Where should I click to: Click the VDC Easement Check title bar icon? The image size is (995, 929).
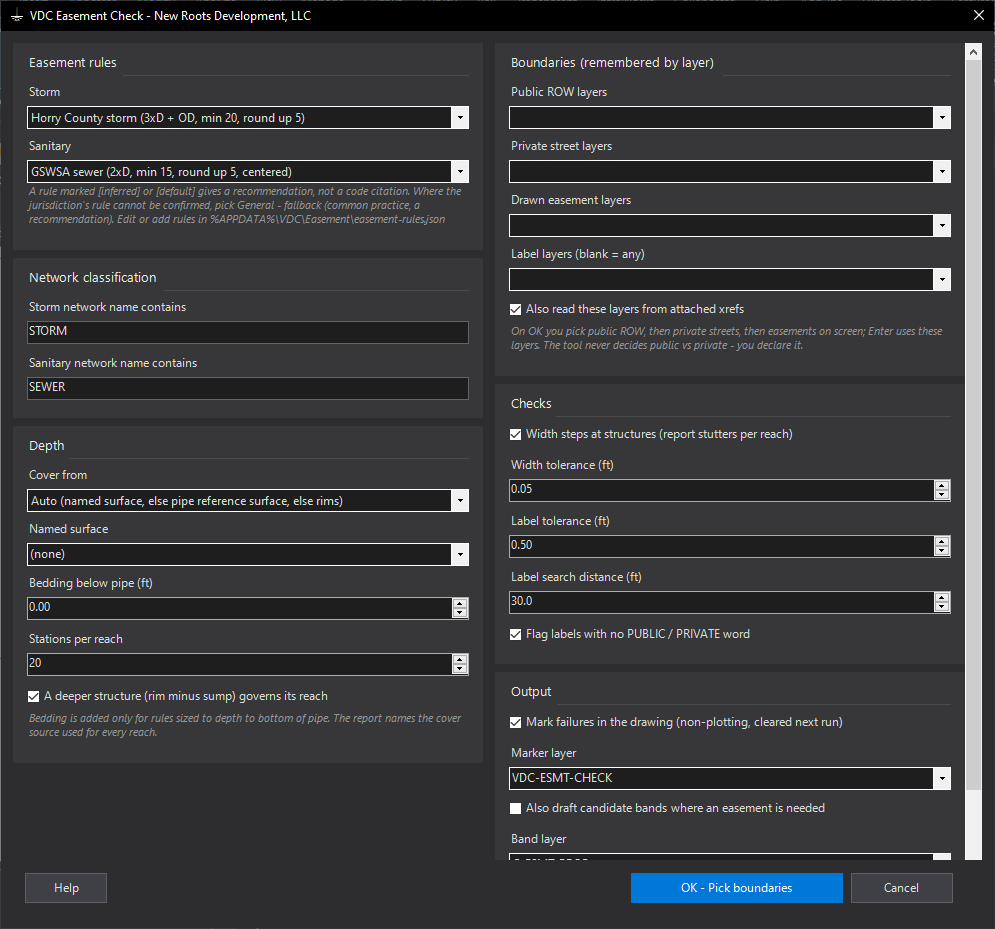click(17, 16)
